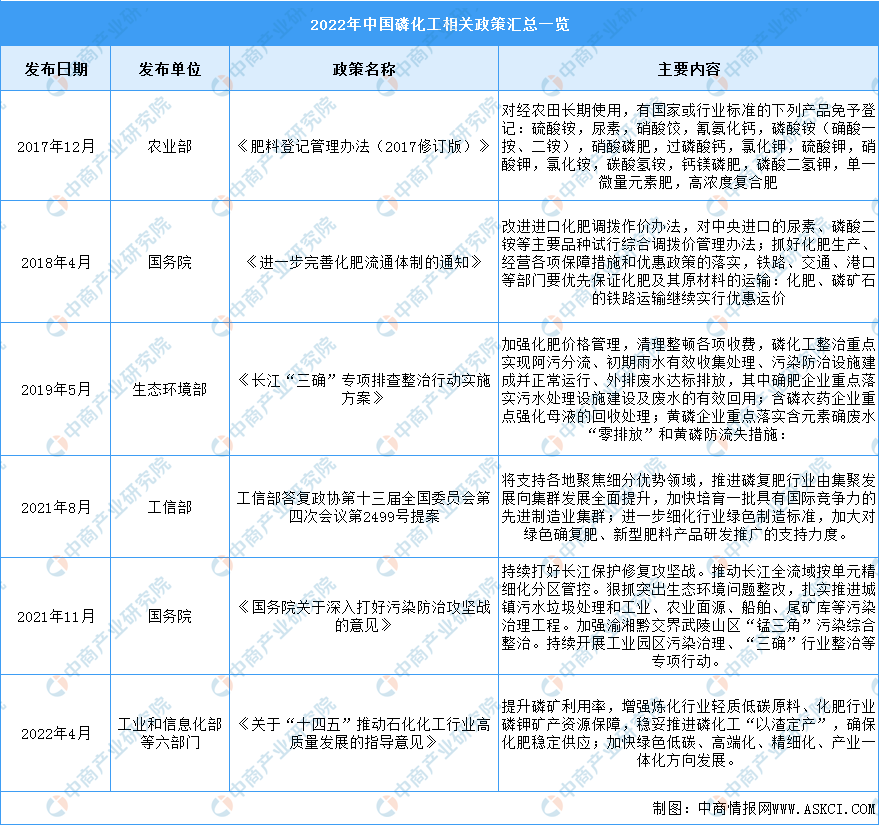Click policy 《长江“三磷”专项排查整治行动实施方案》
This screenshot has height=825, width=879.
click(364, 389)
